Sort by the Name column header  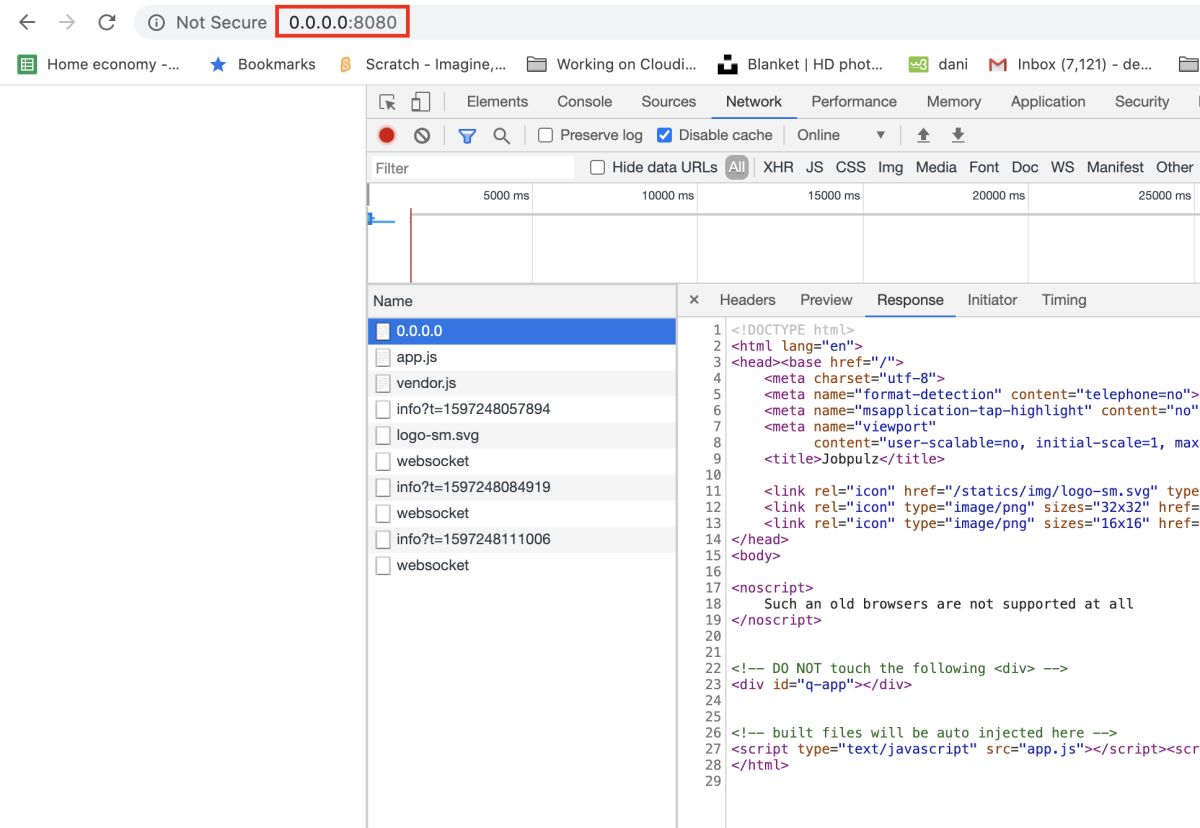[522, 301]
